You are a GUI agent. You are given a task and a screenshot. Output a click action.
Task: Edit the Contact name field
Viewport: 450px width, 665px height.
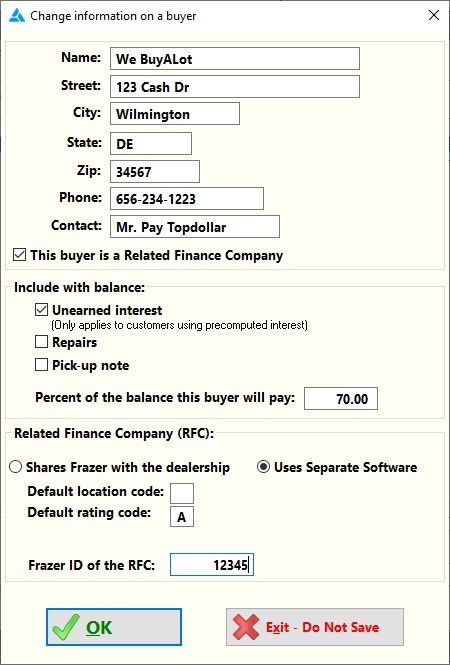point(195,226)
